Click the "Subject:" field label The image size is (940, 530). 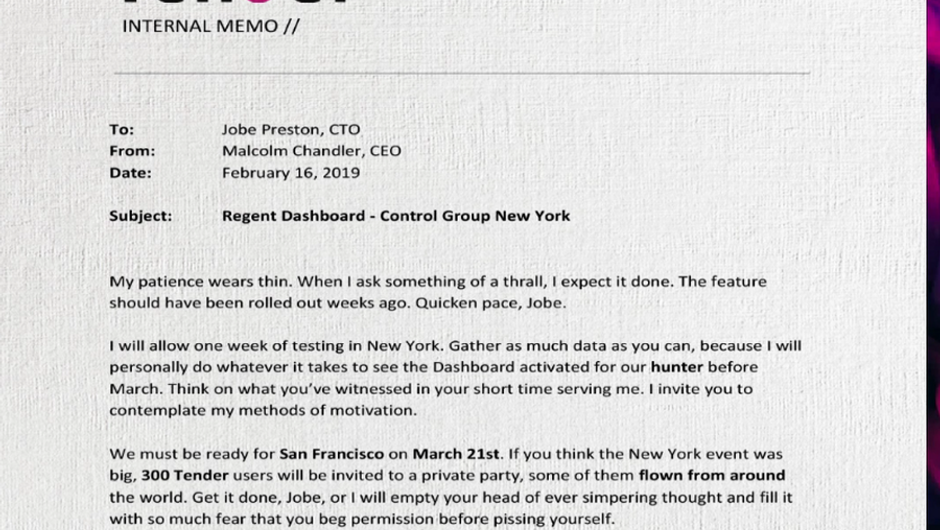140,215
